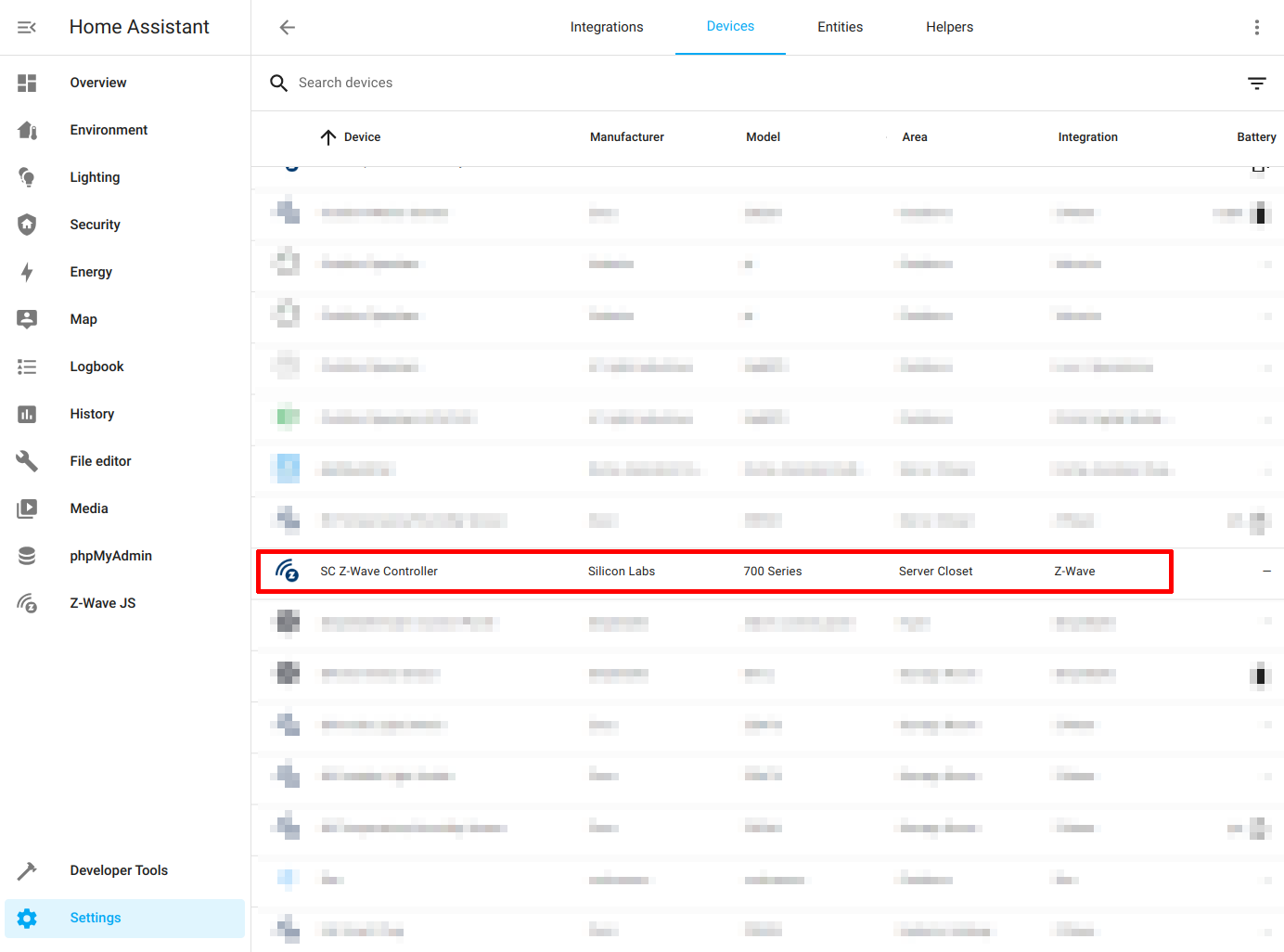This screenshot has width=1284, height=952.
Task: Go back using the arrow icon
Action: click(288, 27)
